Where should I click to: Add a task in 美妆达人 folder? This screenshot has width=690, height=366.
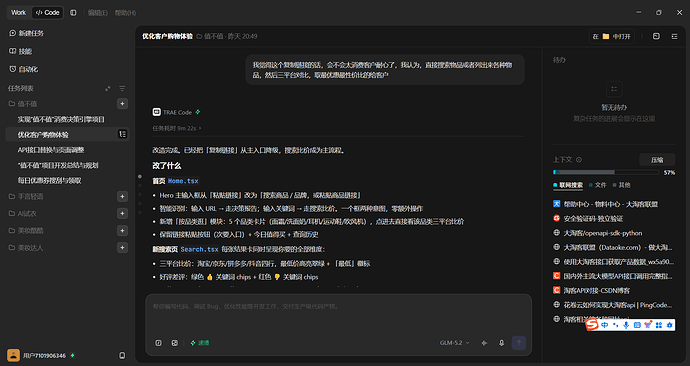tap(122, 248)
